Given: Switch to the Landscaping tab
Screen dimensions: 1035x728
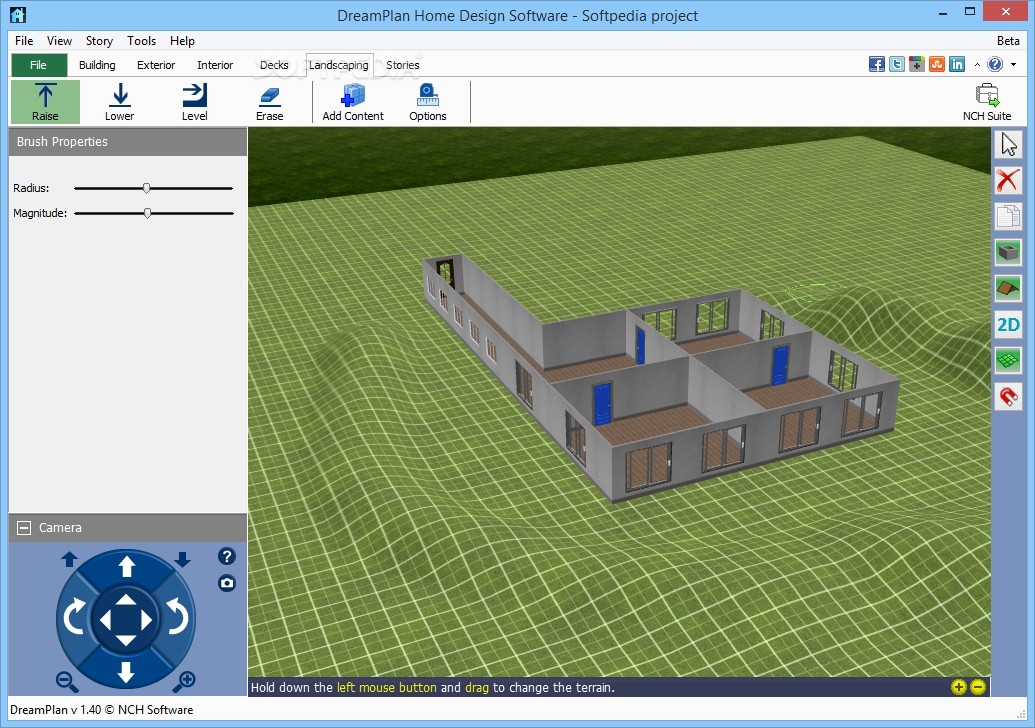Looking at the screenshot, I should click(339, 65).
